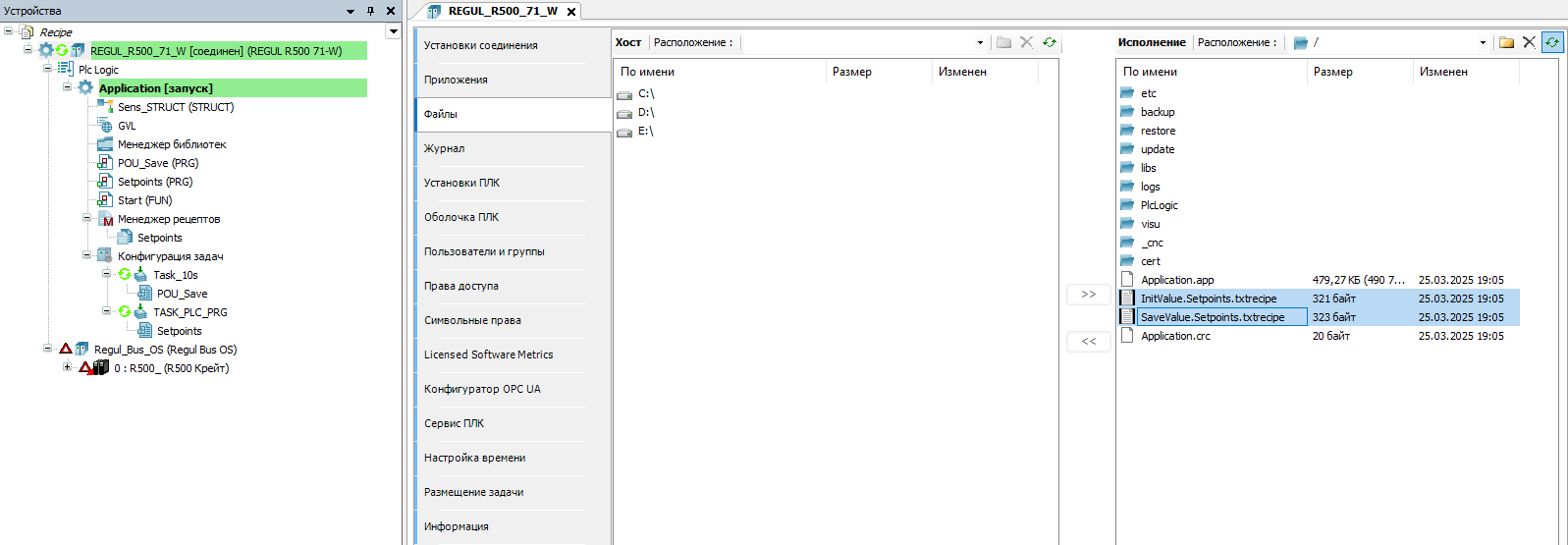Click the C:\ drive icon
Screen dimensions: 1568x545
click(x=624, y=94)
